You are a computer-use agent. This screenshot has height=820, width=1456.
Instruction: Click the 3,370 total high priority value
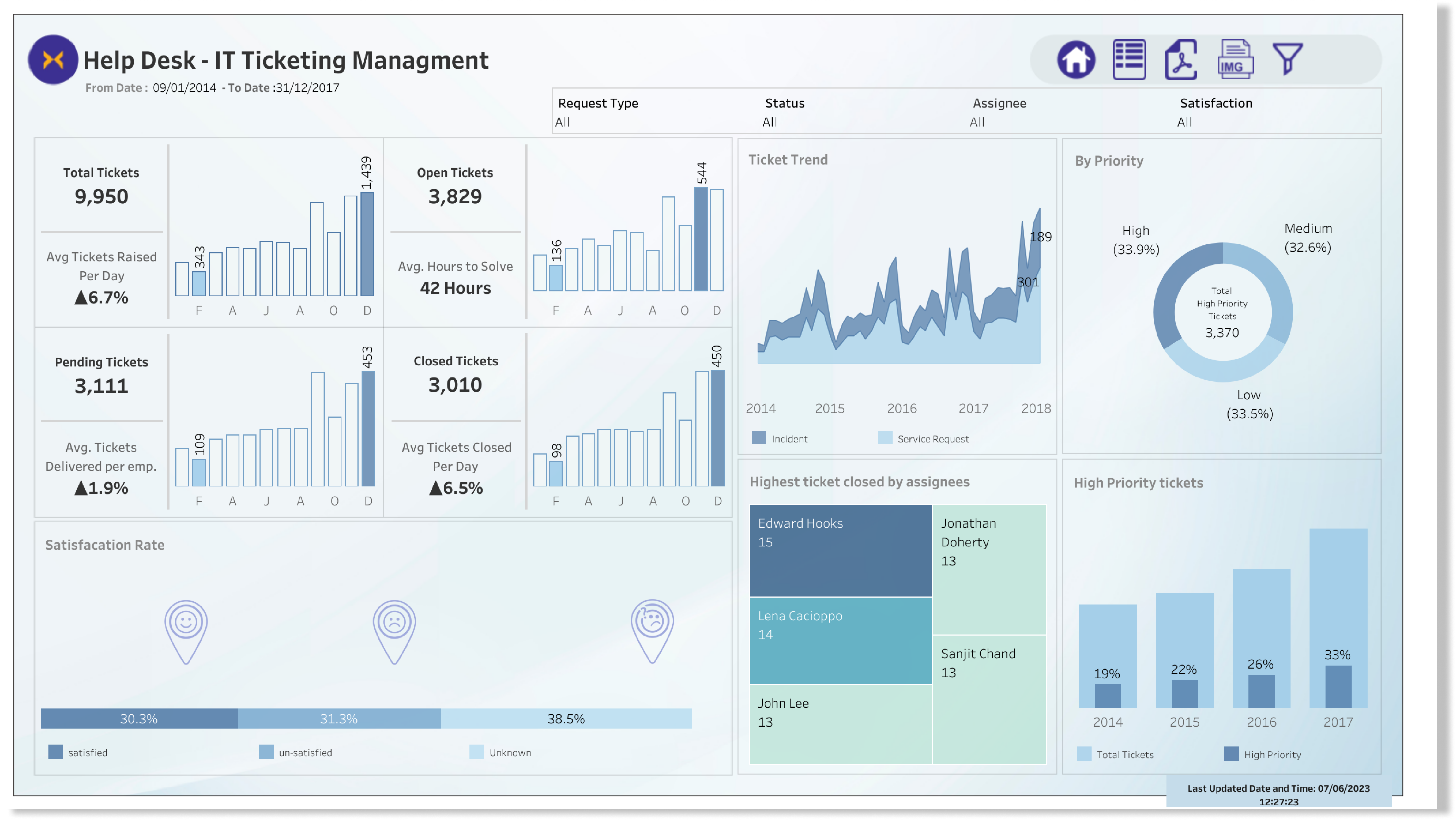coord(1221,332)
